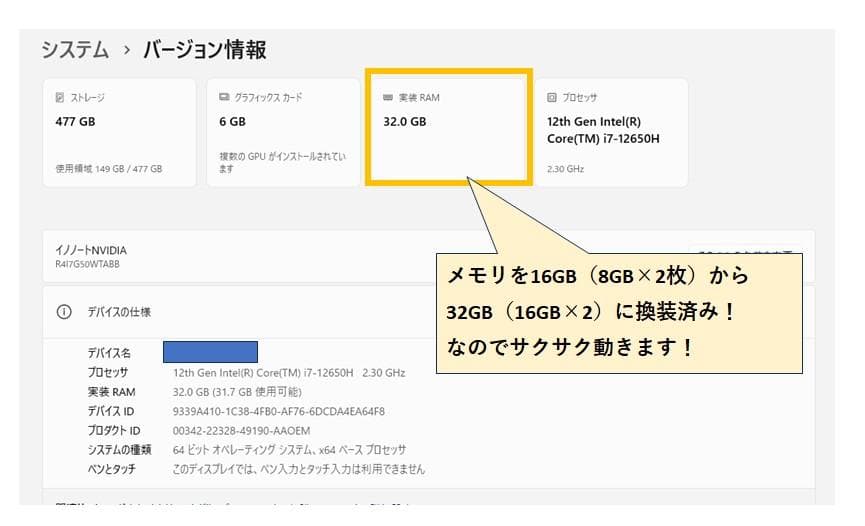
Task: Click the デバイス ID label
Action: tap(111, 411)
